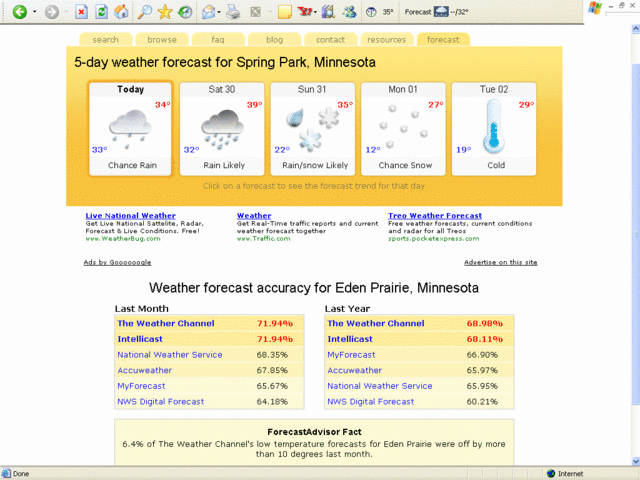The height and width of the screenshot is (480, 640).
Task: Open Intellicast in Last Year table
Action: 350,339
